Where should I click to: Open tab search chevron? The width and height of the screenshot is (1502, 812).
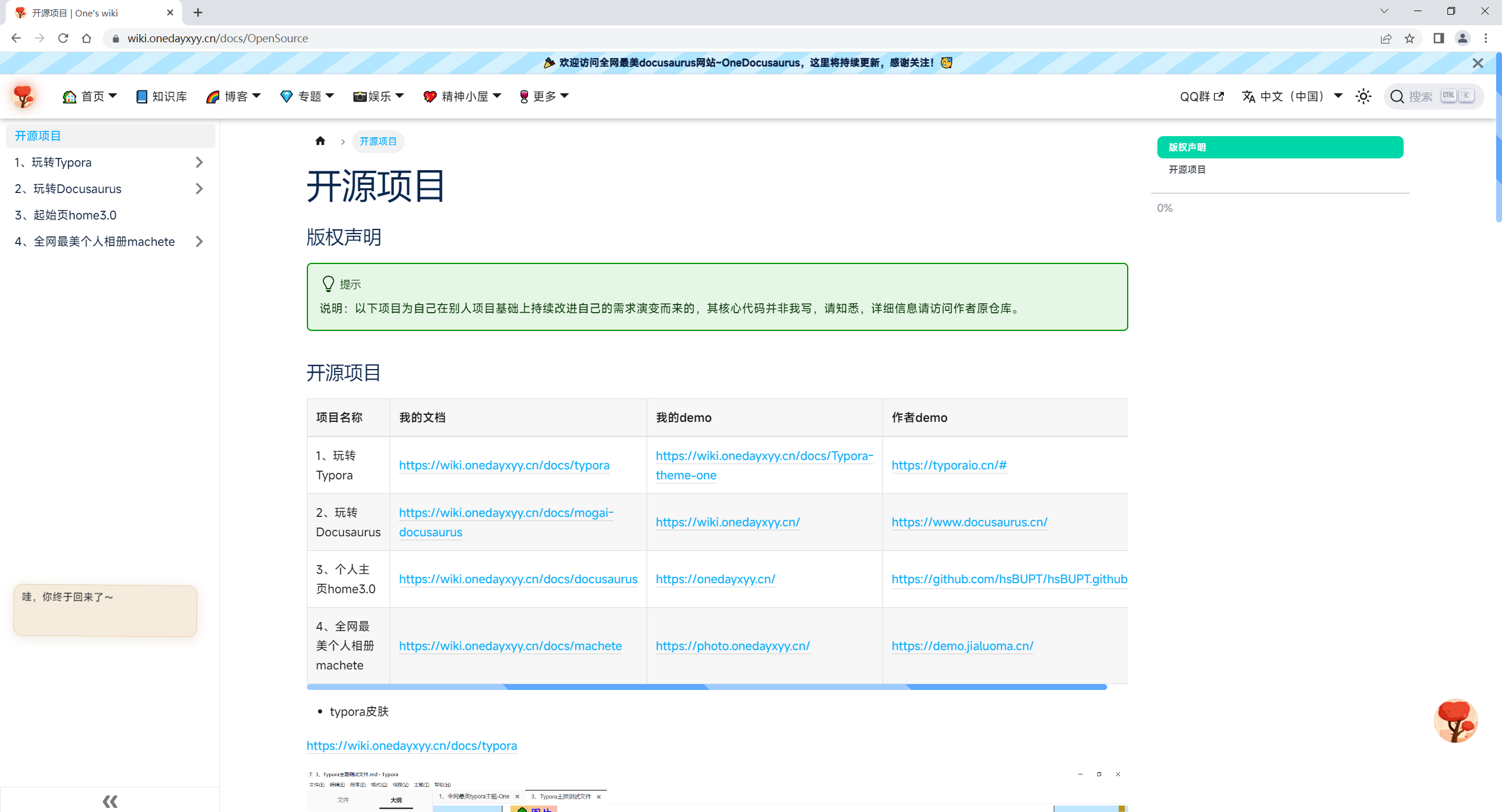click(x=1384, y=11)
